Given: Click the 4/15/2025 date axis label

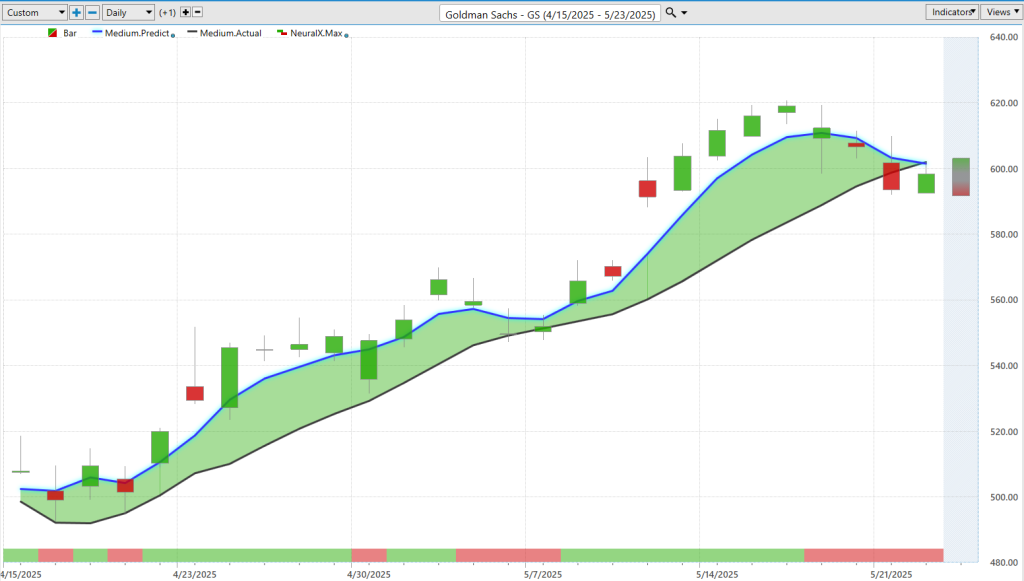Looking at the screenshot, I should [x=21, y=574].
